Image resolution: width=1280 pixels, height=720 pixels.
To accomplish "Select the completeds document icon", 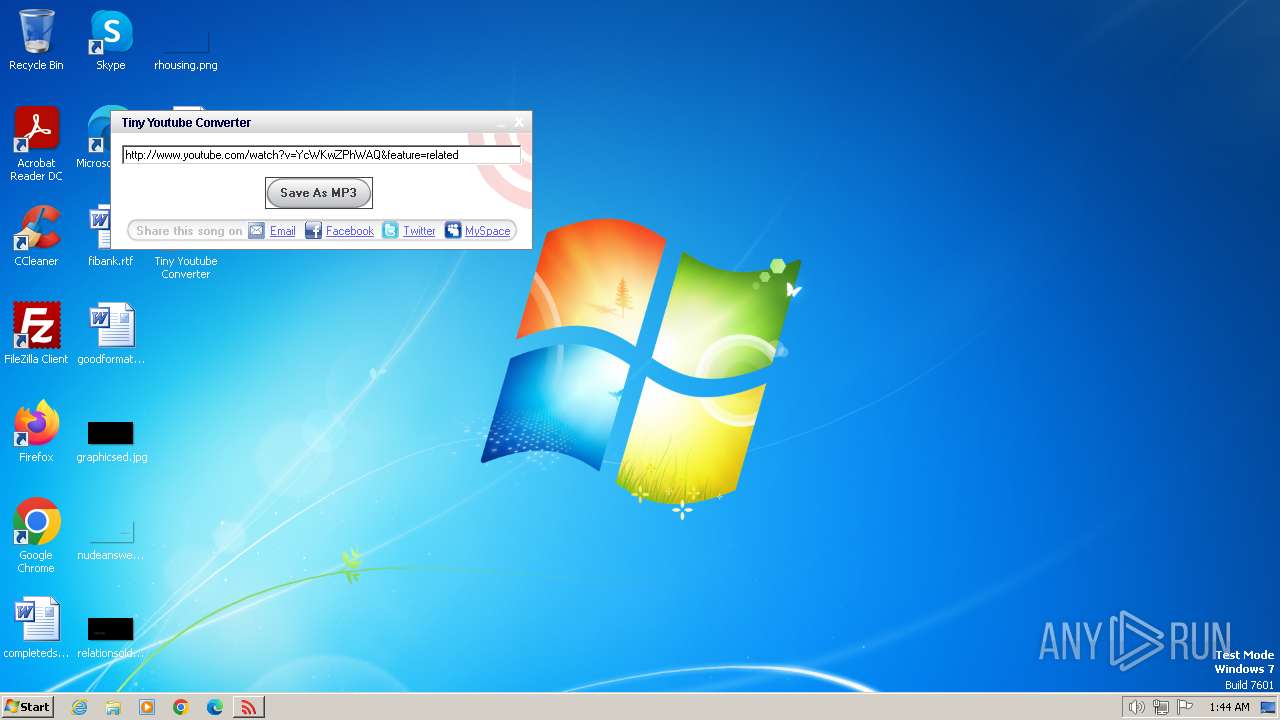I will pyautogui.click(x=36, y=628).
